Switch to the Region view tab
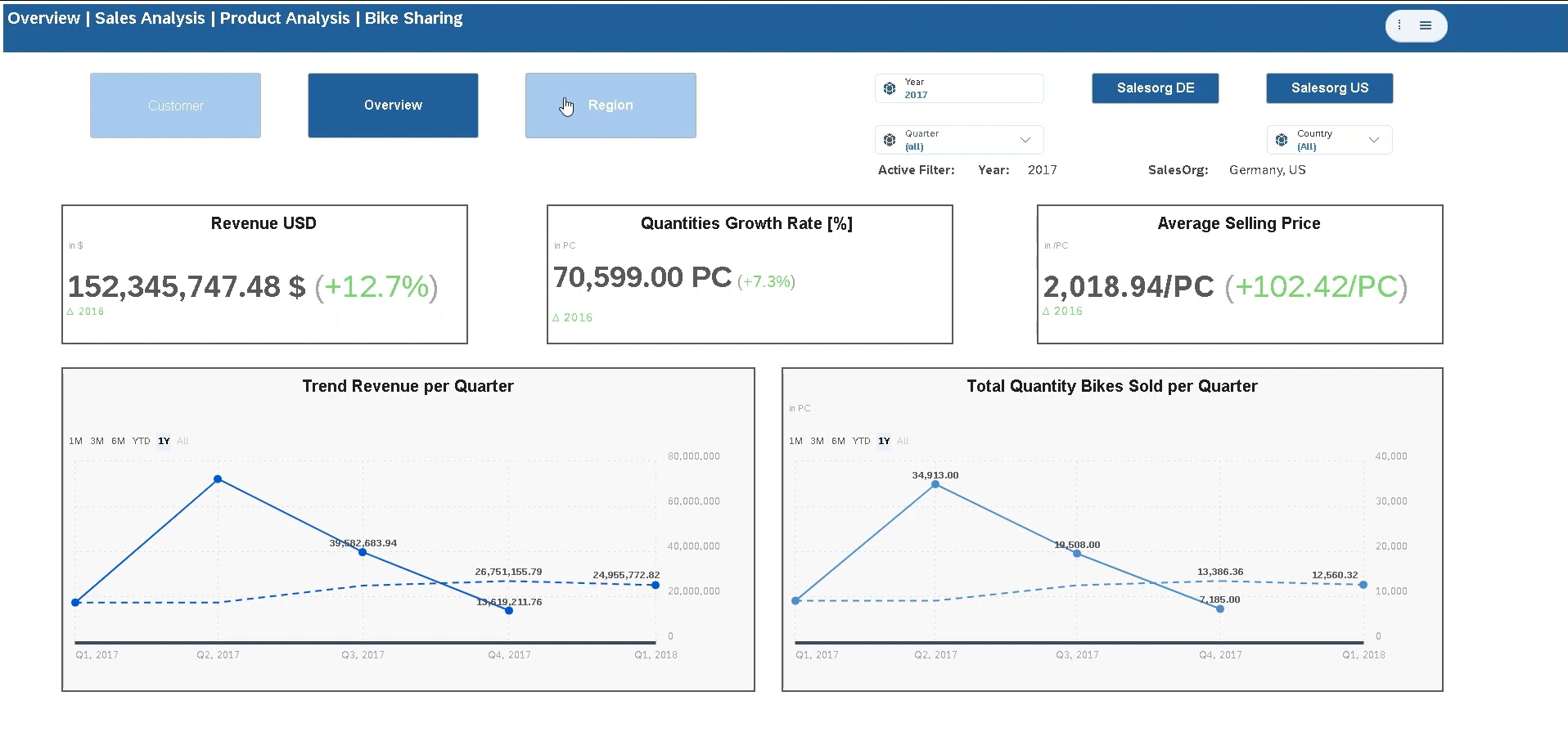Viewport: 1568px width, 741px height. [611, 106]
